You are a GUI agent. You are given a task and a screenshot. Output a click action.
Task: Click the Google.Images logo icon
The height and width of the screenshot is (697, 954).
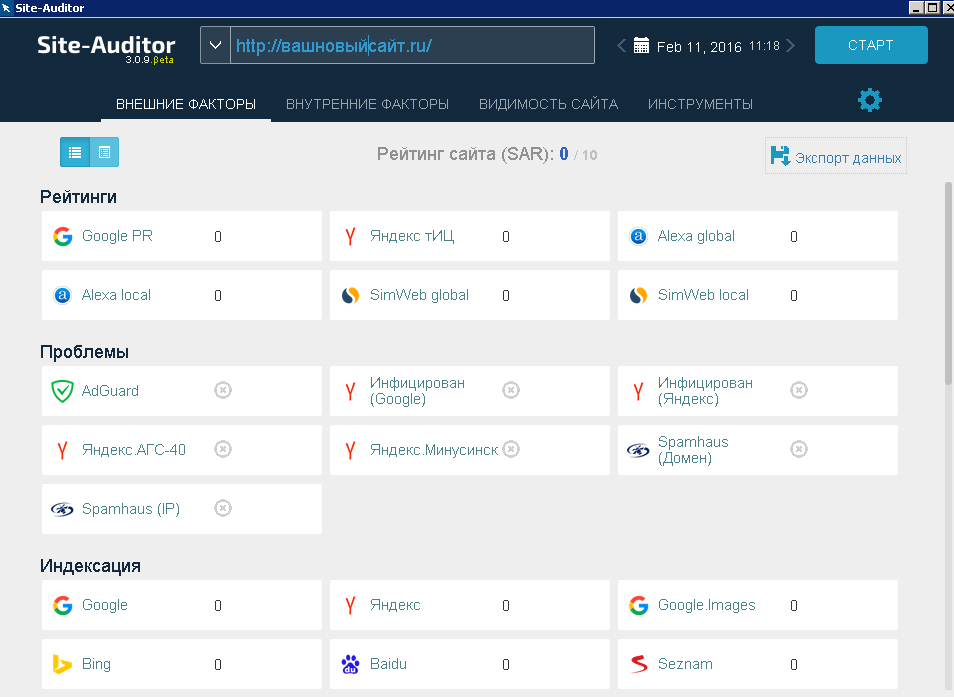pos(638,605)
